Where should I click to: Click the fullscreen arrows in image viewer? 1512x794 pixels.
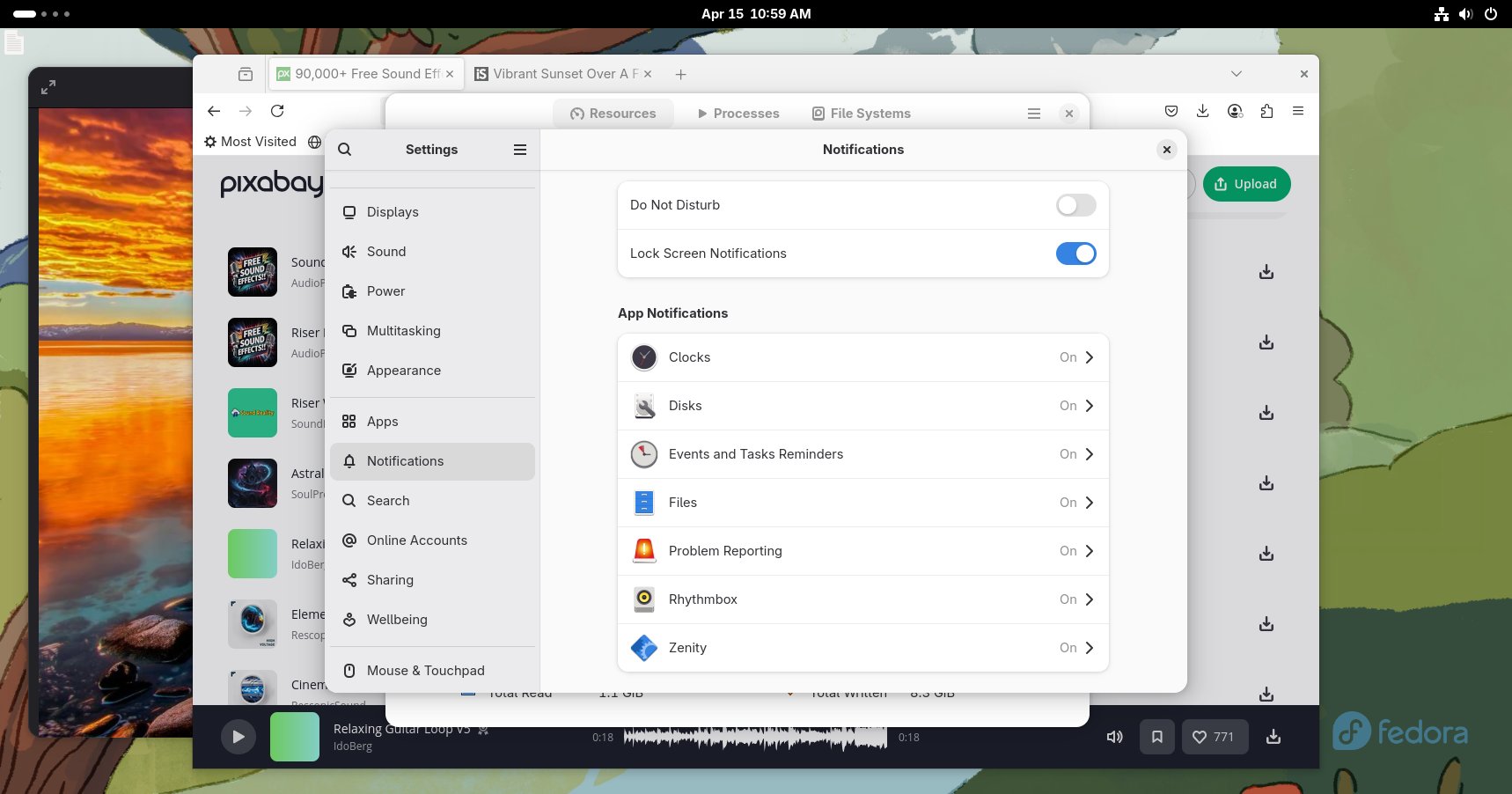(48, 86)
